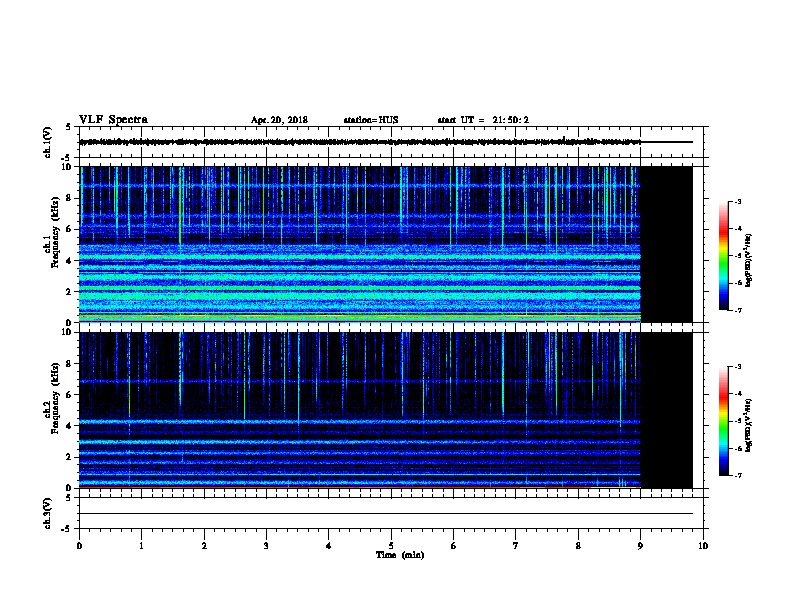792x612 pixels.
Task: Click the "4" kHz tick on ch.1 spectrogram
Action: 70,261
